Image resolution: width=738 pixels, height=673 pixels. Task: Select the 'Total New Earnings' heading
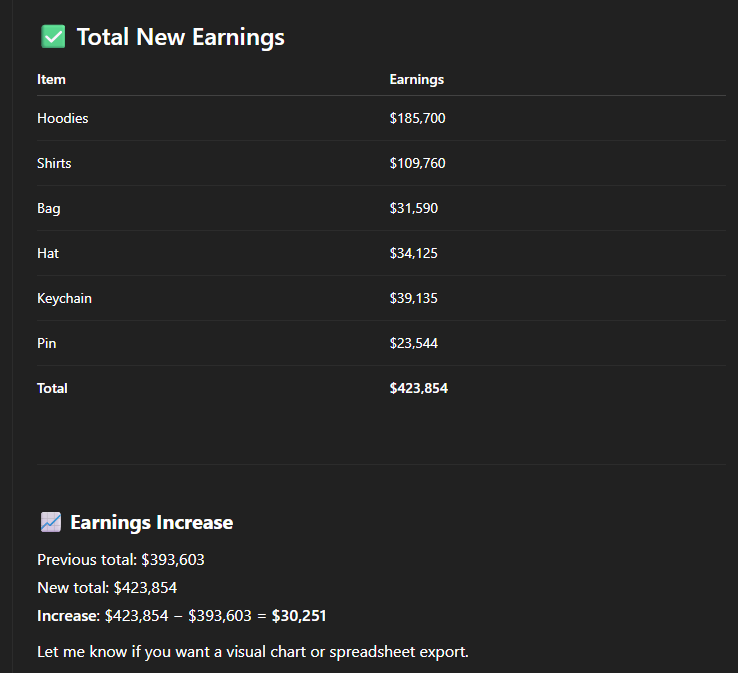181,37
